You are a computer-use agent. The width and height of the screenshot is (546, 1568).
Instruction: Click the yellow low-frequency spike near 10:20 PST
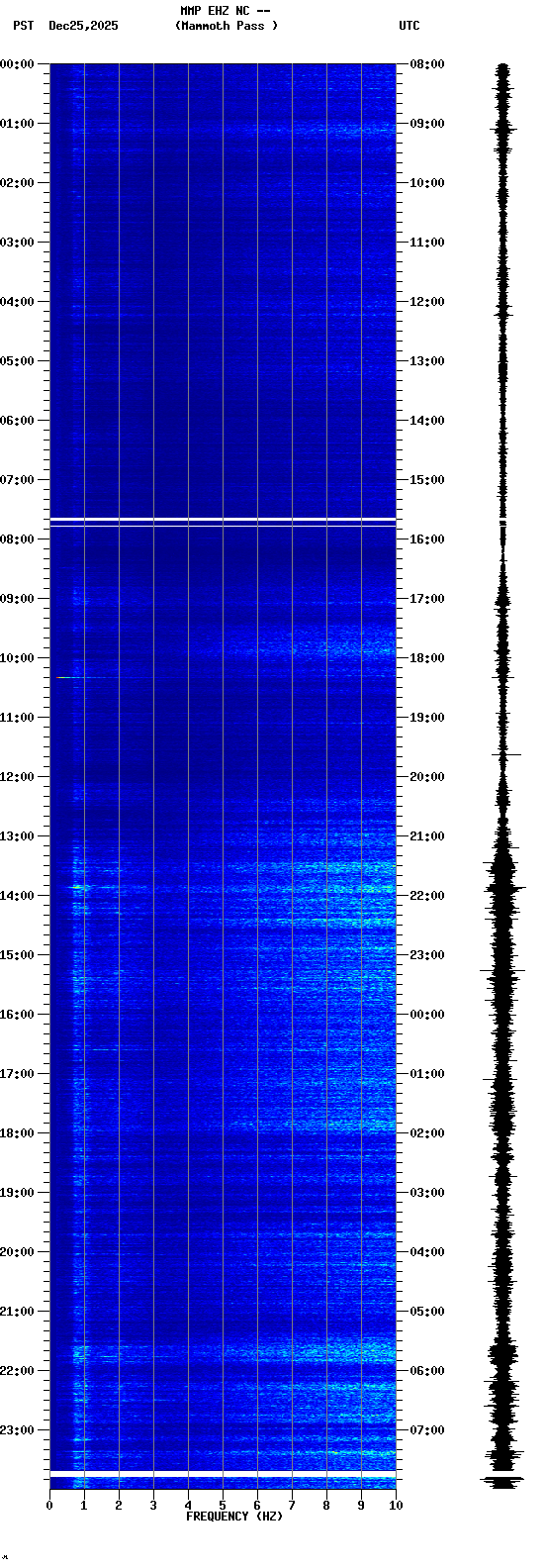point(65,677)
